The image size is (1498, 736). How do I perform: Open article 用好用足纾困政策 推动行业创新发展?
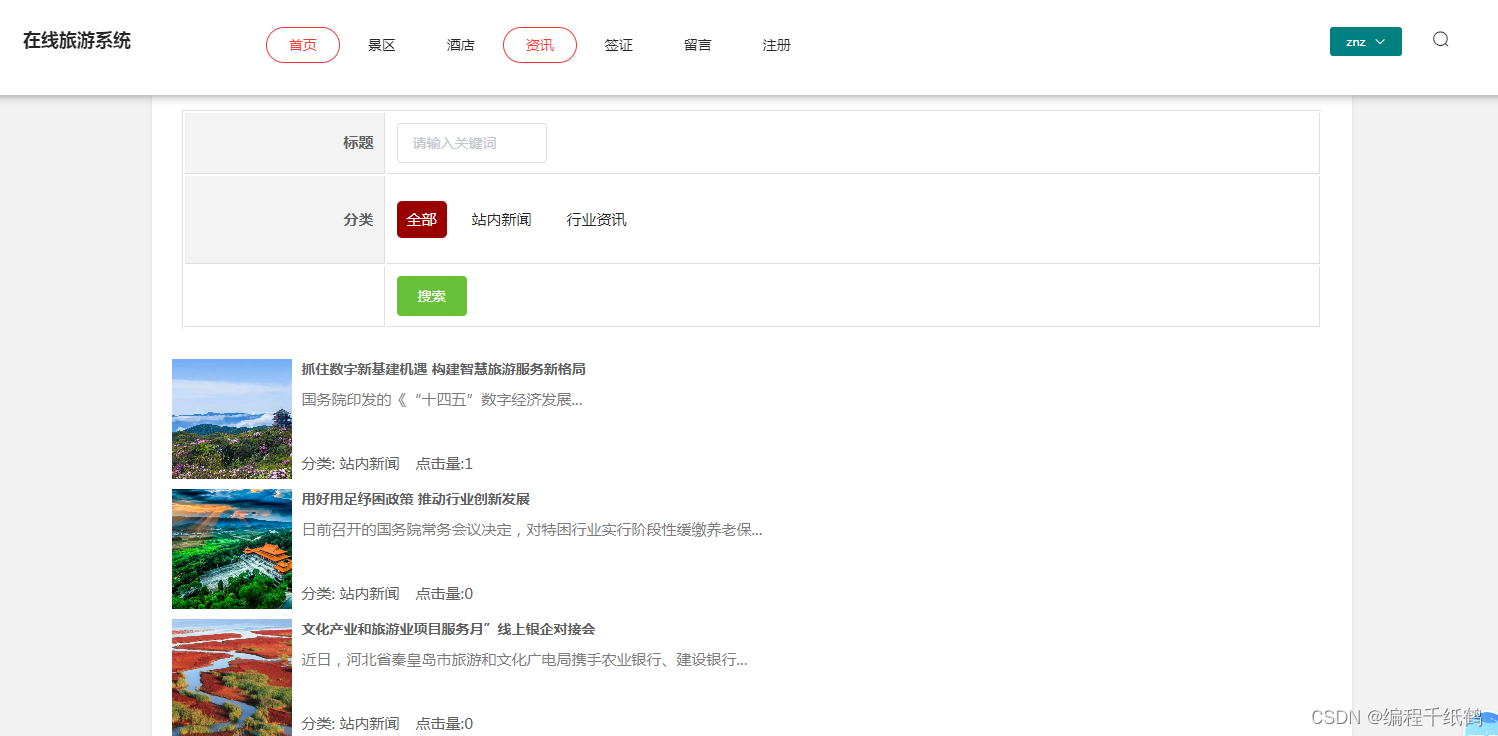tap(417, 498)
